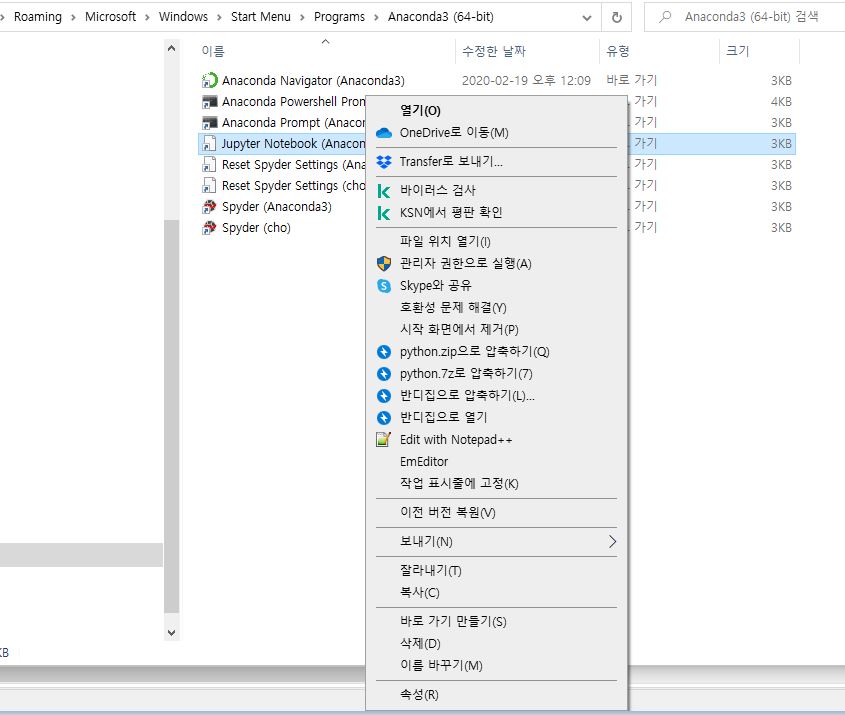Click the Jupyter Notebook file icon

click(x=209, y=143)
